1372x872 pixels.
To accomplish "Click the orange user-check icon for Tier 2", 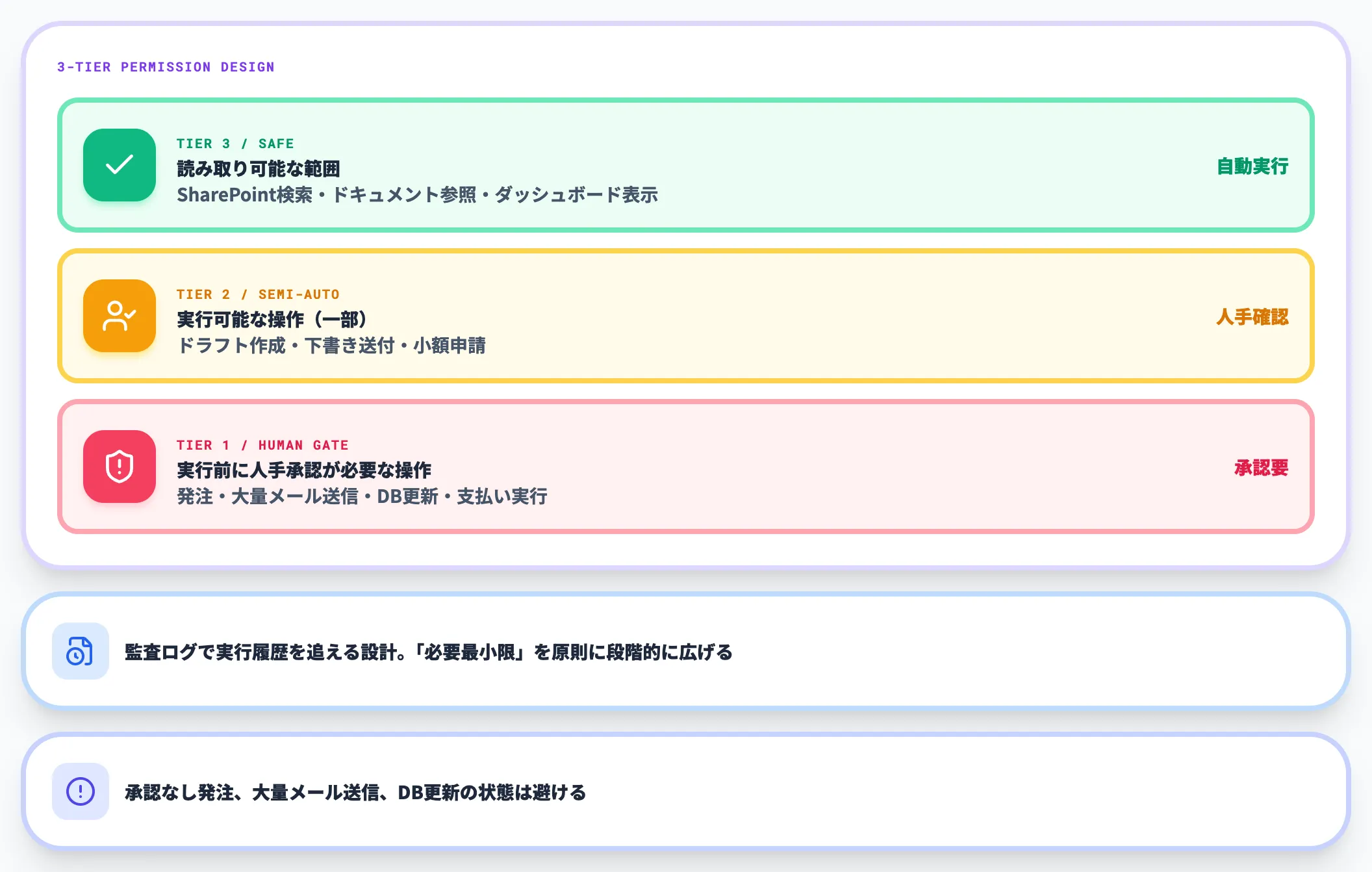I will (120, 316).
